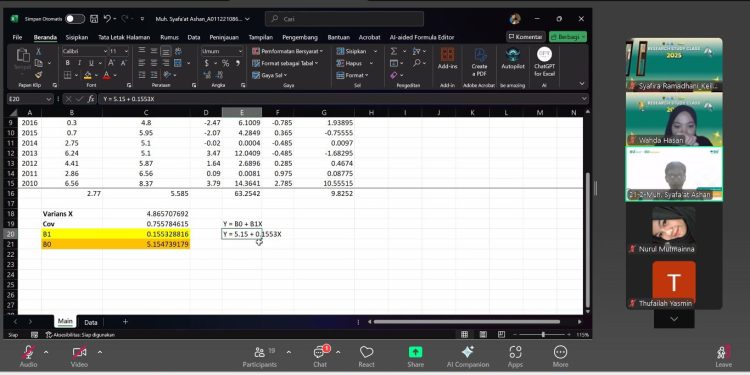Click the Find and Select magnifier icon
Viewport: 750px width, 375px height.
(417, 63)
